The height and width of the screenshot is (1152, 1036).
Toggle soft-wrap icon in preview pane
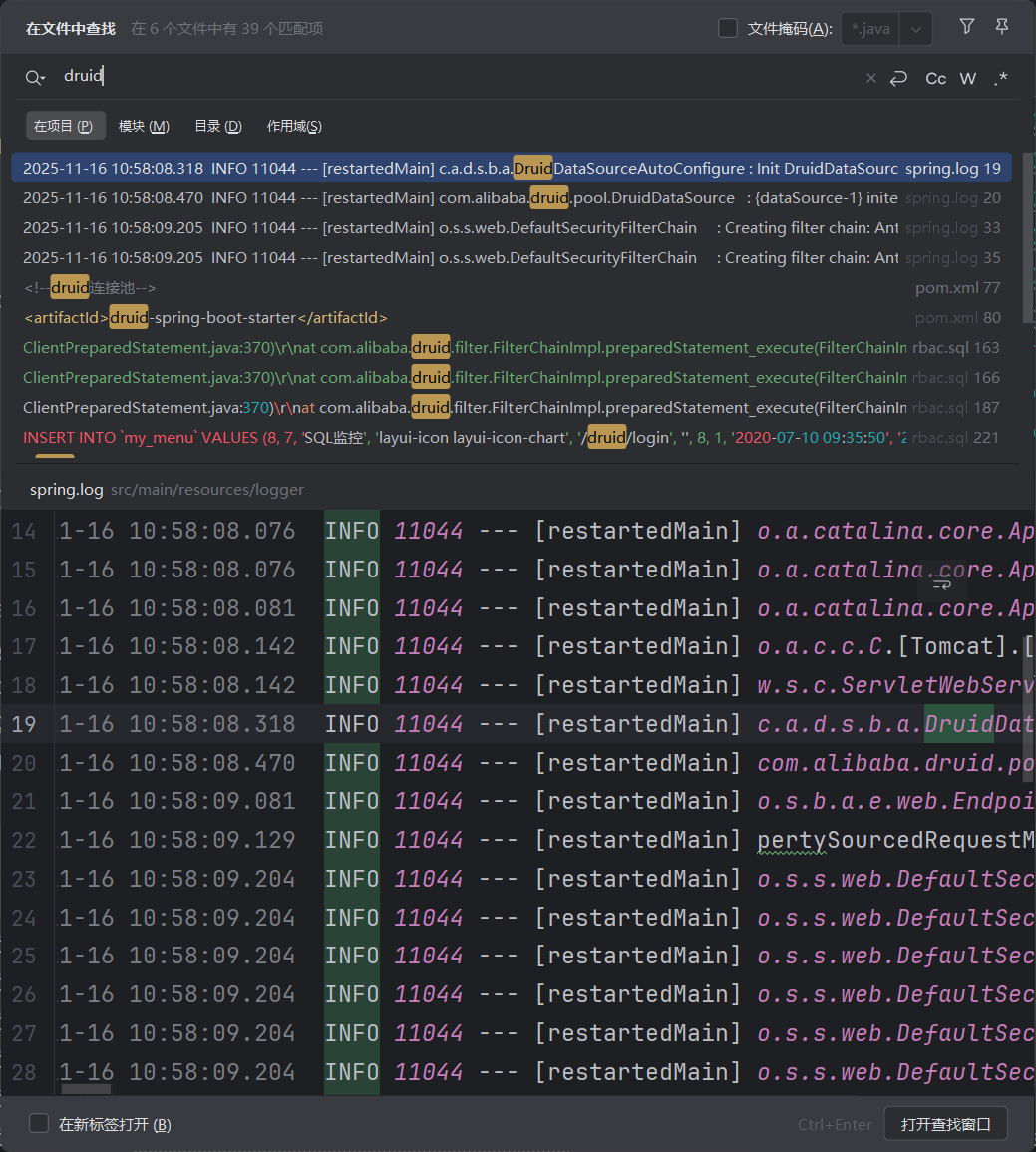tap(941, 583)
